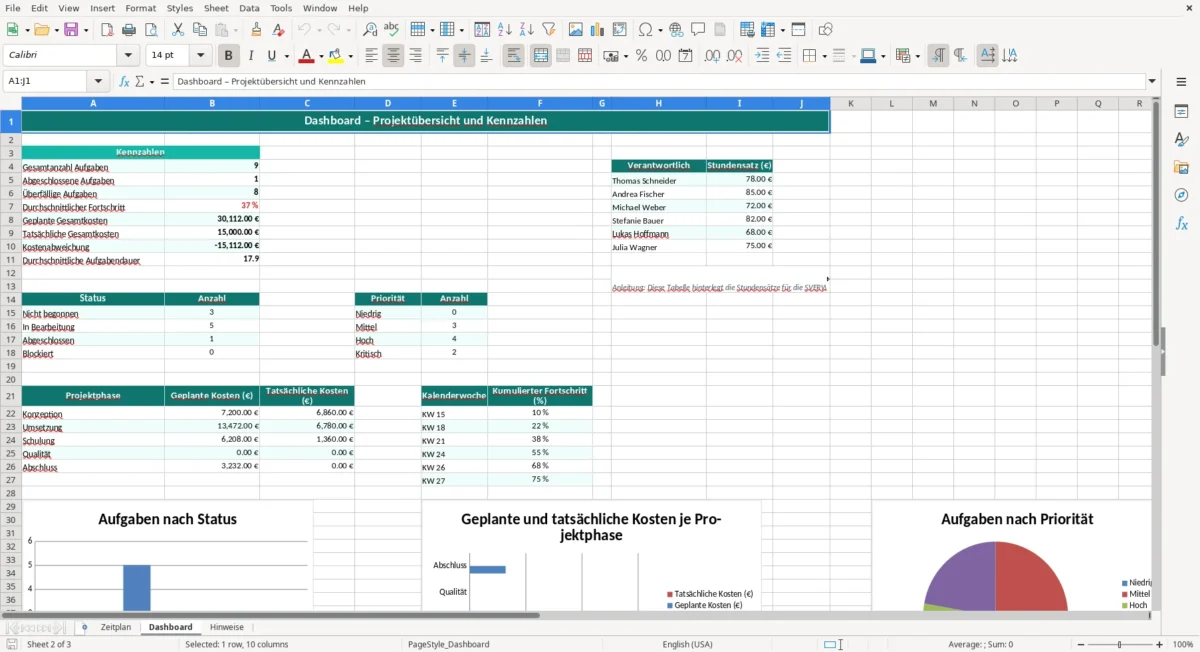Insert a chart
Screen dimensions: 1200x652
click(x=597, y=30)
